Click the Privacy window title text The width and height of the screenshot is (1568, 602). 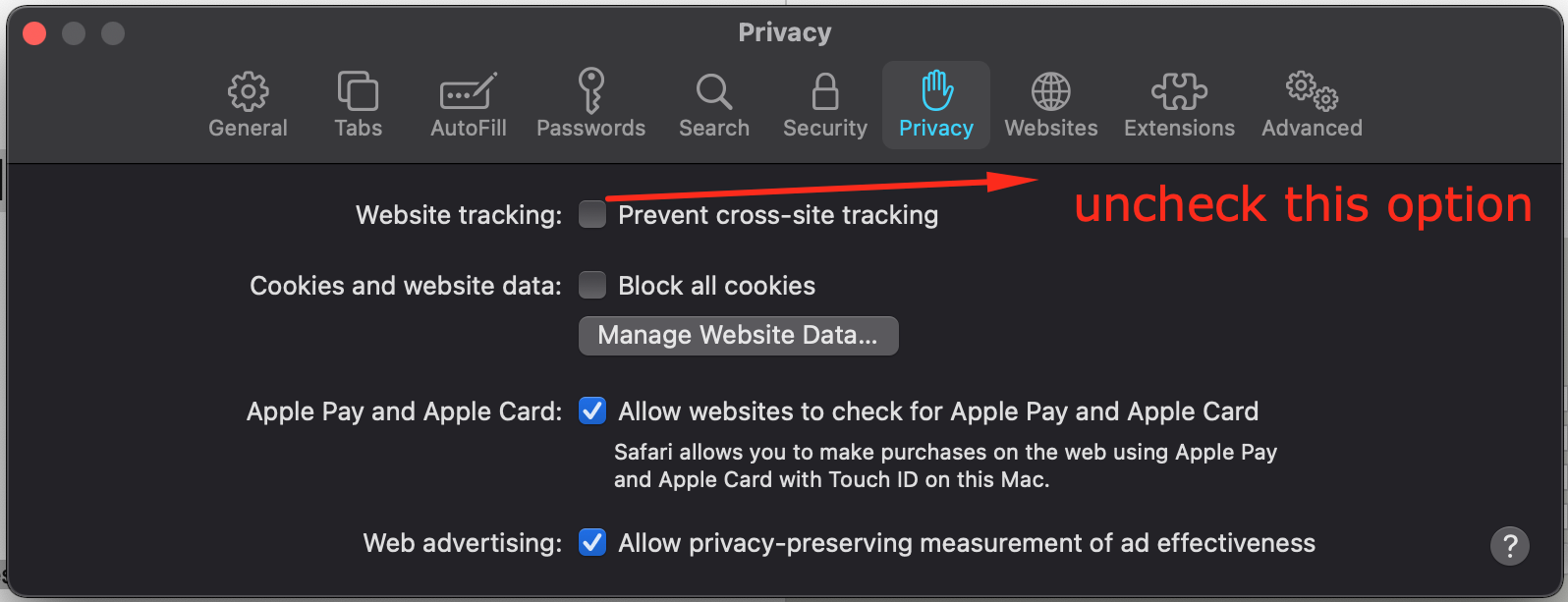coord(785,32)
